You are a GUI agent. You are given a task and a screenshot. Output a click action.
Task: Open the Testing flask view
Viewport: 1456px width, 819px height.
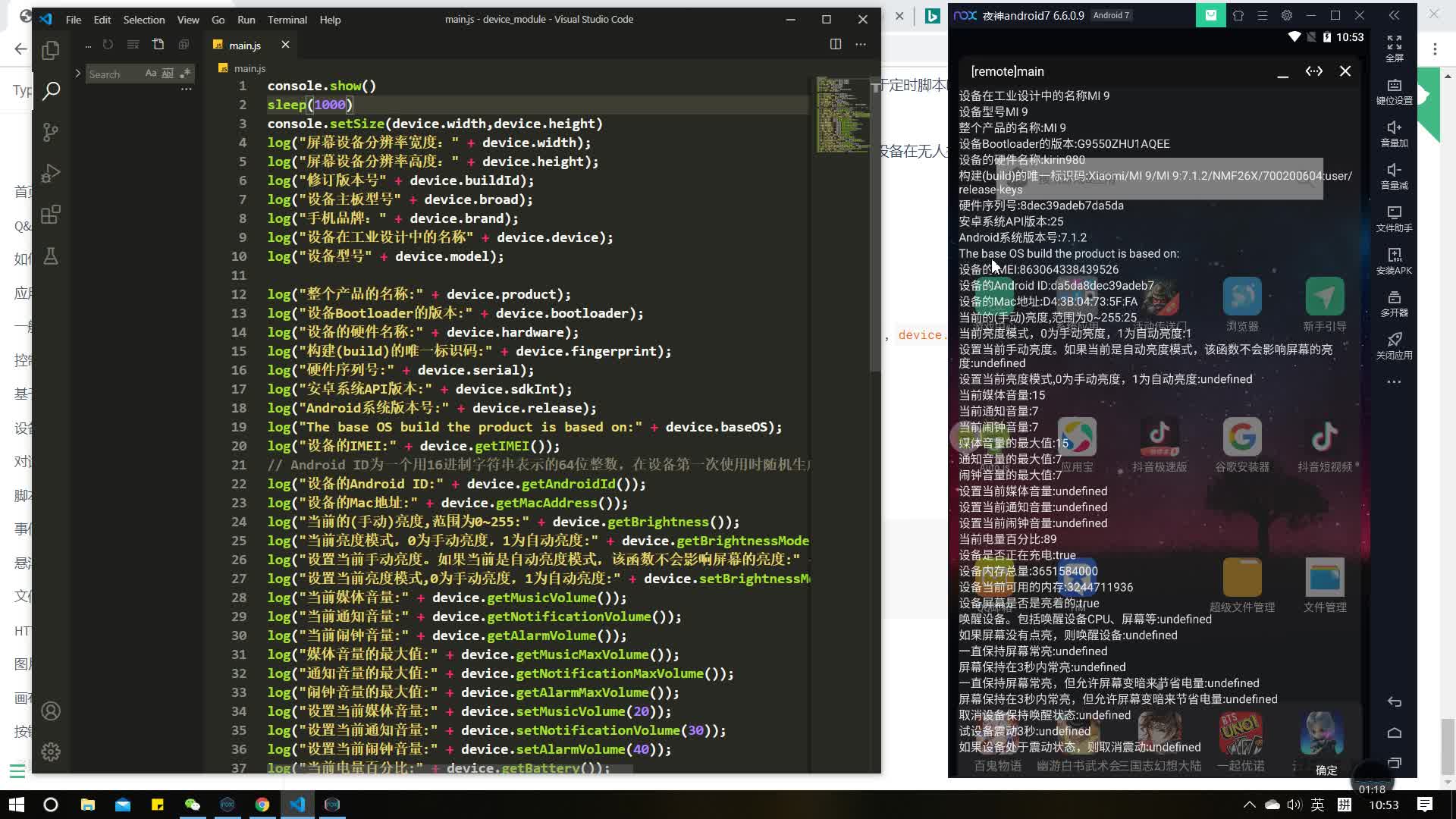click(x=51, y=256)
